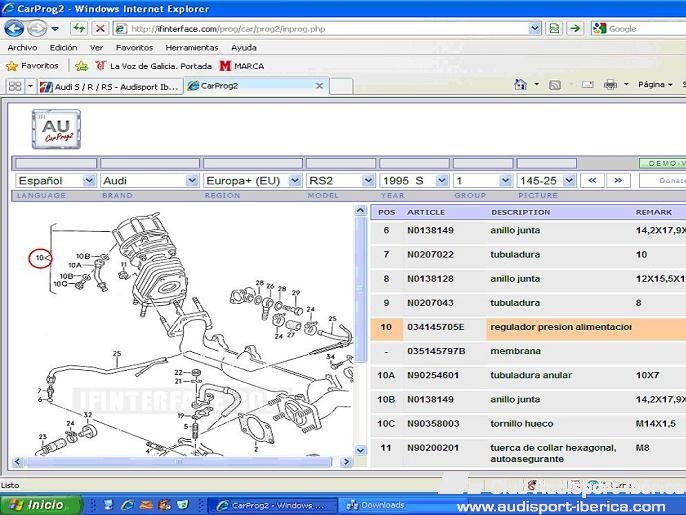Click the green Go arrow button
686x515 pixels.
[x=575, y=29]
